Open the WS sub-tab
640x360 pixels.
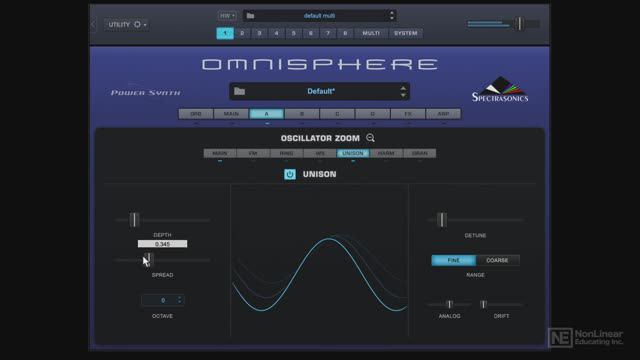coord(320,153)
